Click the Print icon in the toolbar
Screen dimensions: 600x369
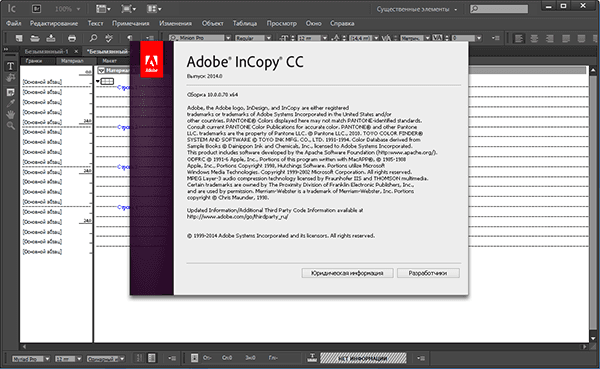pyautogui.click(x=72, y=38)
